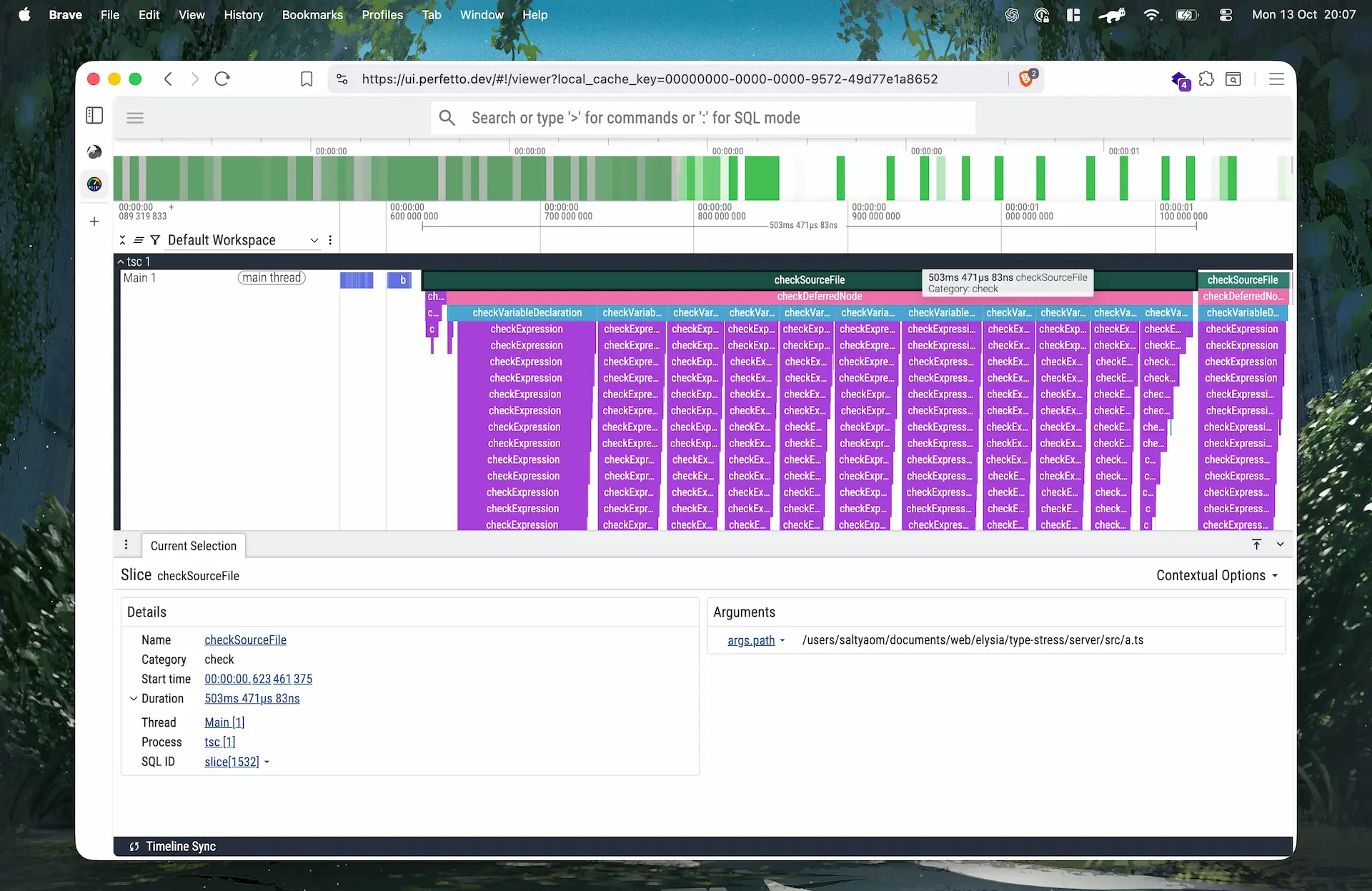Open the History menu in menu bar
1372x891 pixels.
(x=243, y=14)
